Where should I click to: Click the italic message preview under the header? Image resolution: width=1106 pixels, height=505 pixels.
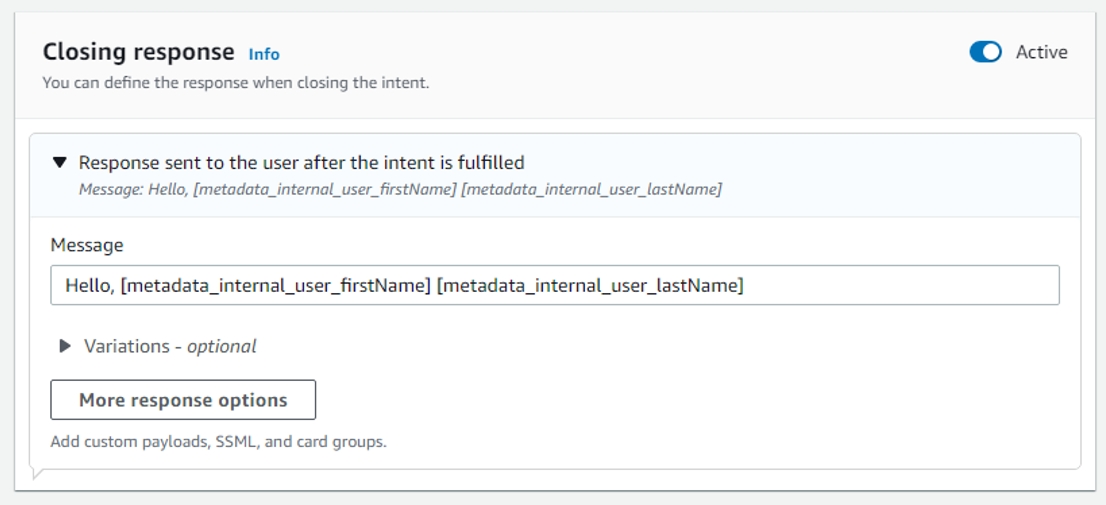400,188
